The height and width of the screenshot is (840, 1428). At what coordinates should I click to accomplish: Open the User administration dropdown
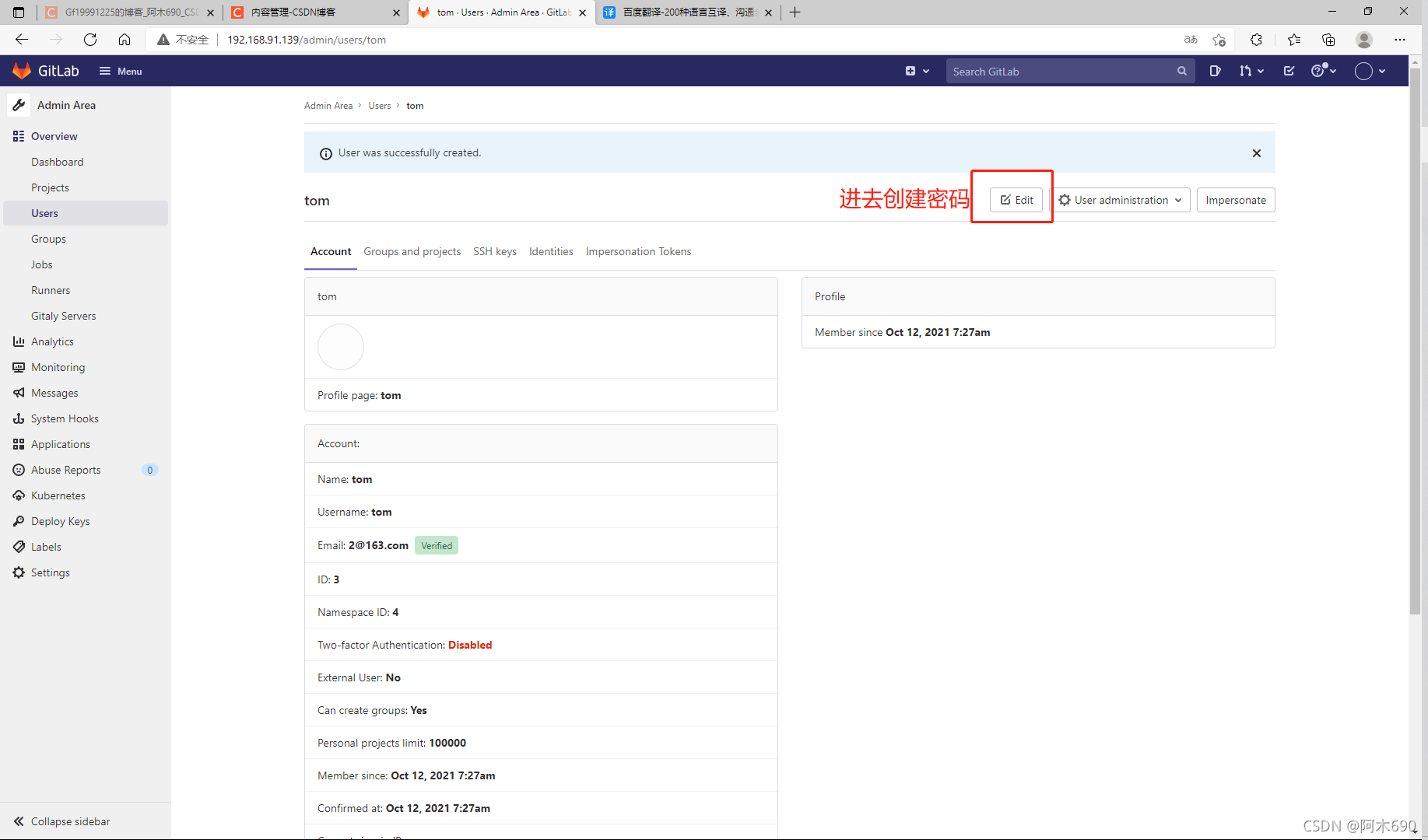click(x=1121, y=200)
